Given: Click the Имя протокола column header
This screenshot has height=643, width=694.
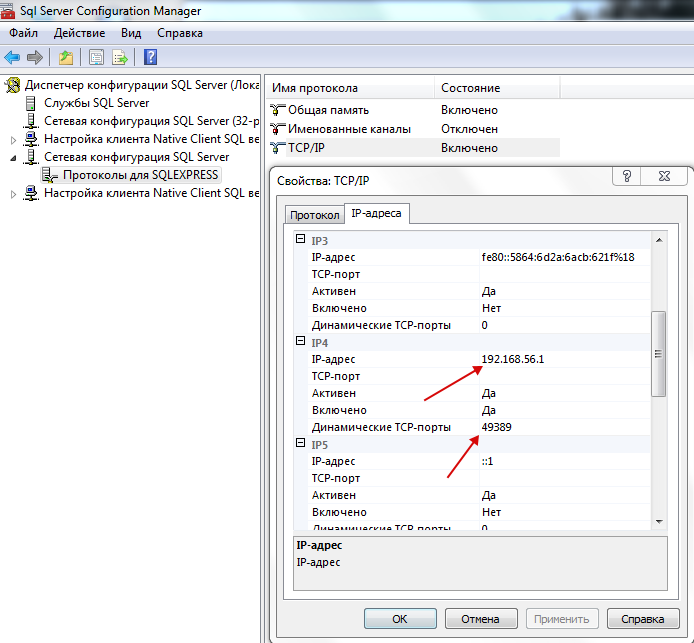Looking at the screenshot, I should [350, 88].
